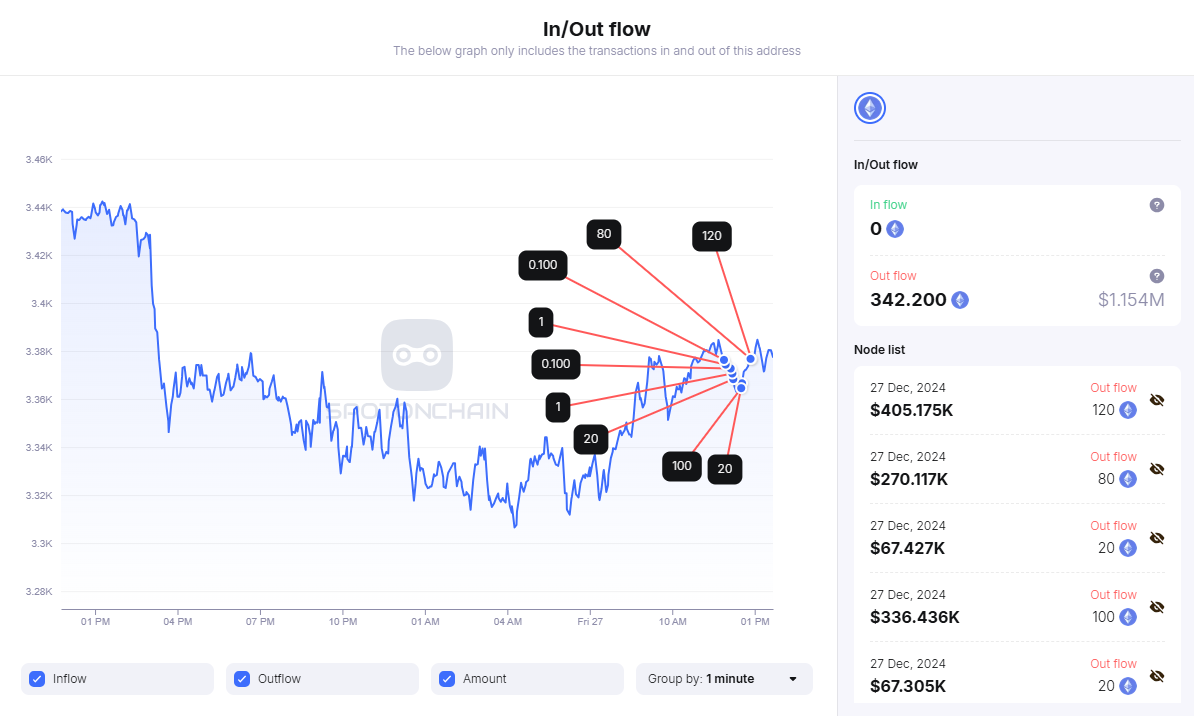Click the dropdown arrow in Group by
Screen dimensions: 1194x716
[x=793, y=679]
